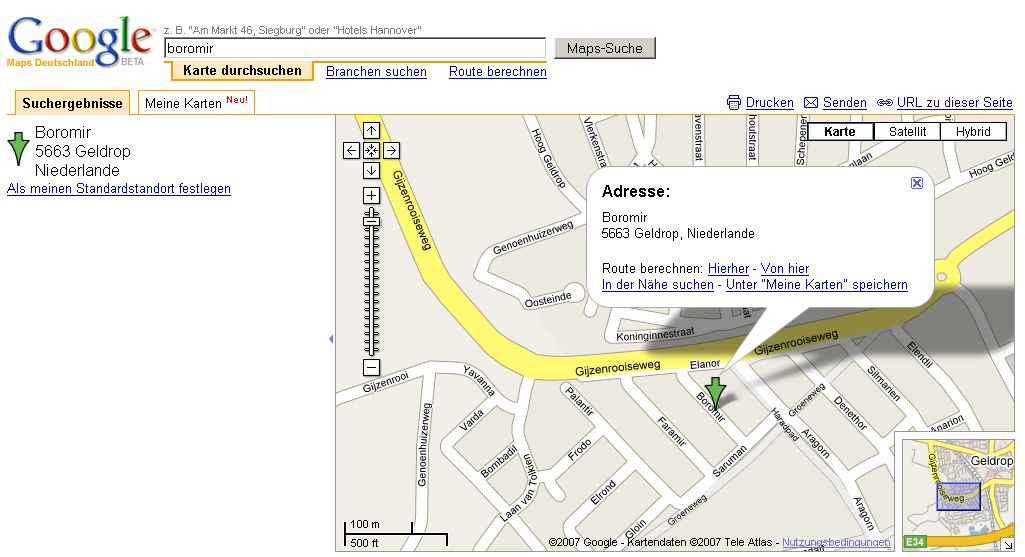Viewport: 1025px width, 557px height.
Task: Pan the map down with south arrow
Action: pos(371,170)
